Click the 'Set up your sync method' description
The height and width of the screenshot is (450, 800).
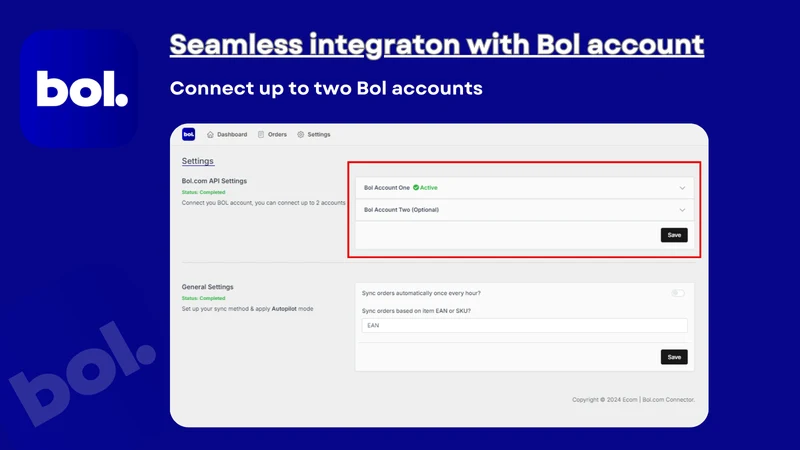coord(247,309)
